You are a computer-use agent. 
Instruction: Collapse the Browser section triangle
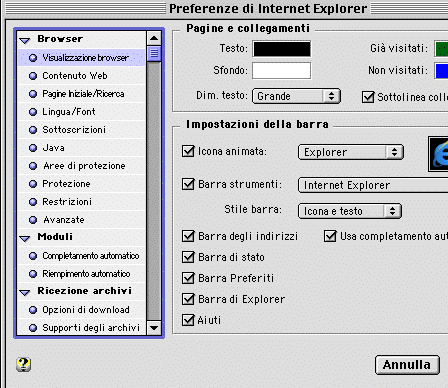click(25, 40)
